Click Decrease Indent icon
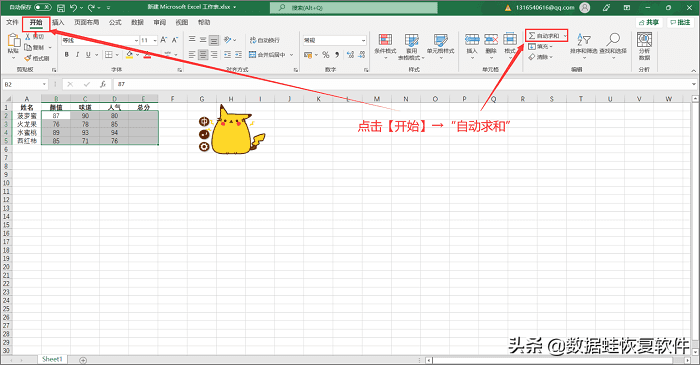 click(x=228, y=54)
